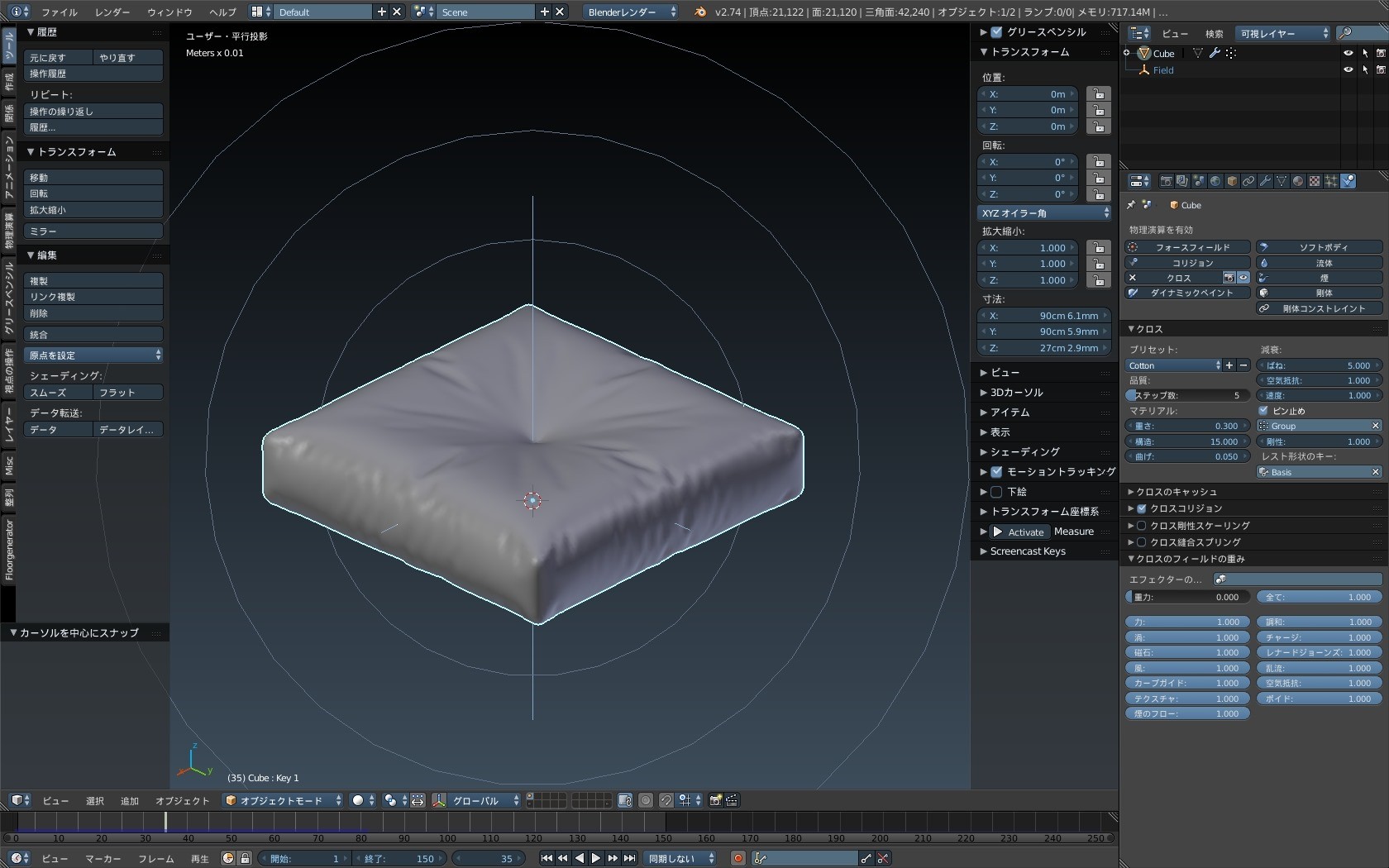Toggle the ピン止め checkbox
This screenshot has height=868, width=1389.
[1263, 411]
